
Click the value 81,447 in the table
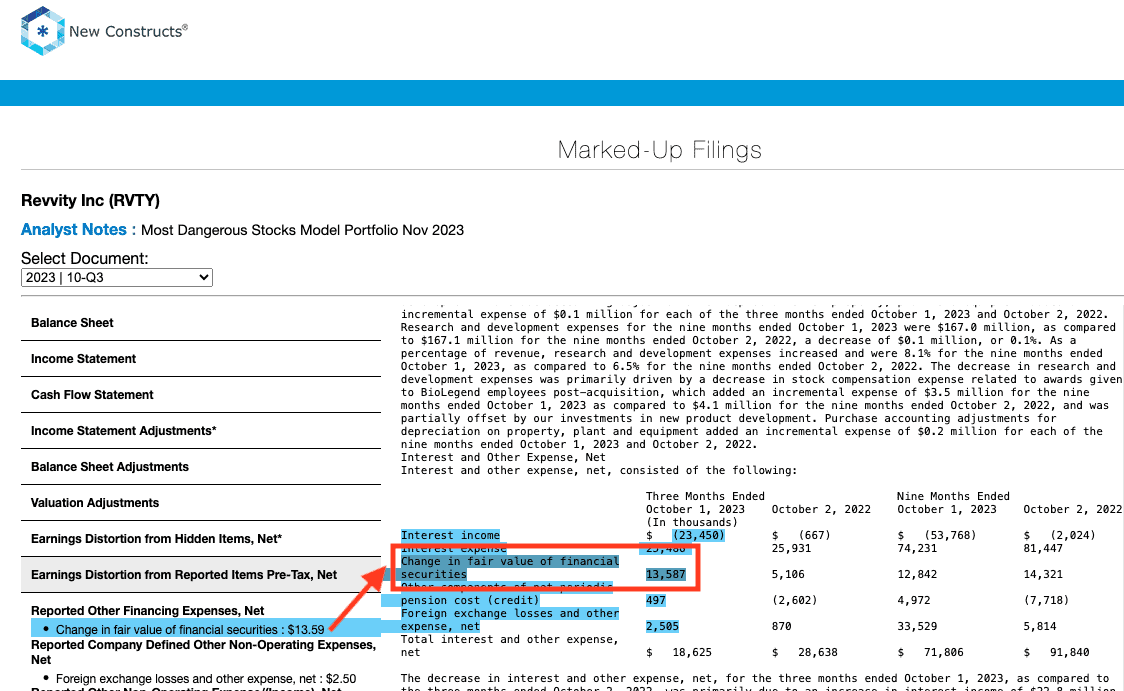[1043, 548]
